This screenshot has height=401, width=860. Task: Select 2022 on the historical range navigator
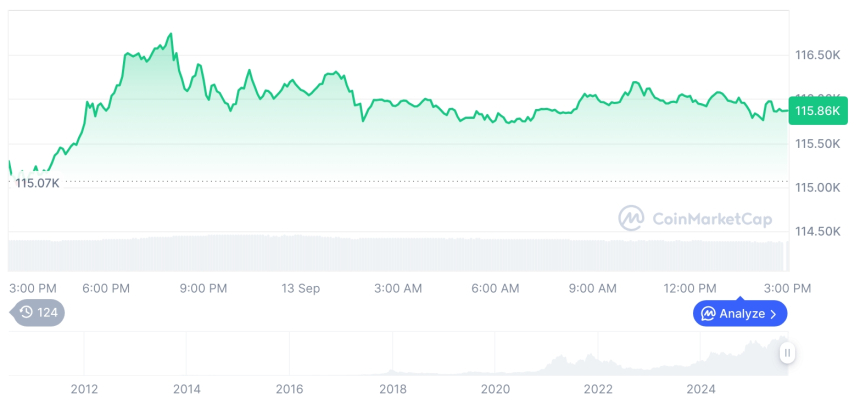coord(598,388)
